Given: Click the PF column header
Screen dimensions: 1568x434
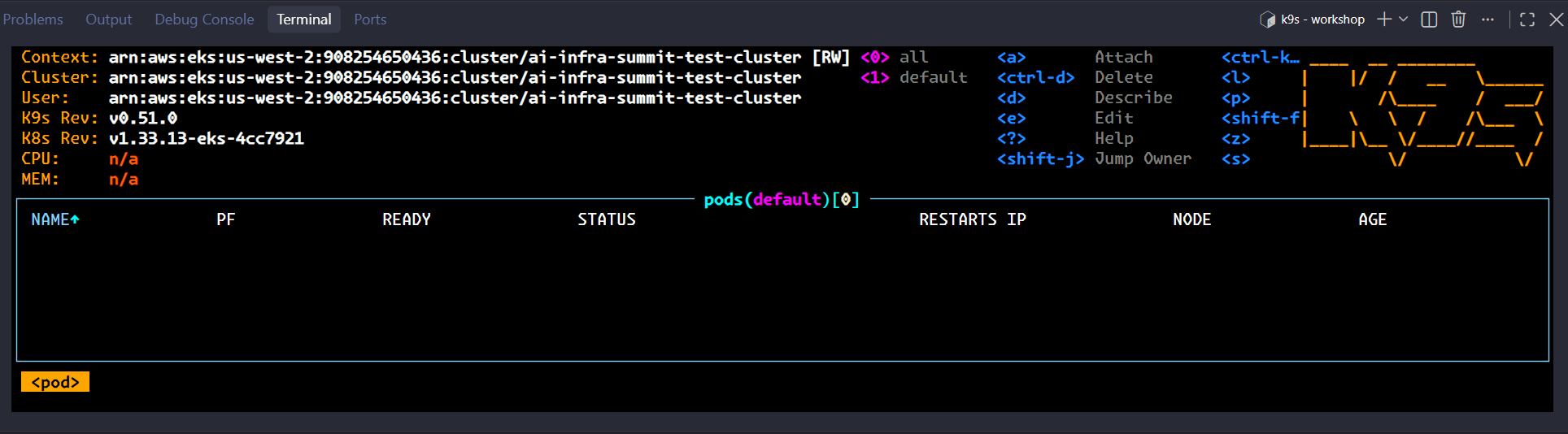Looking at the screenshot, I should [226, 219].
